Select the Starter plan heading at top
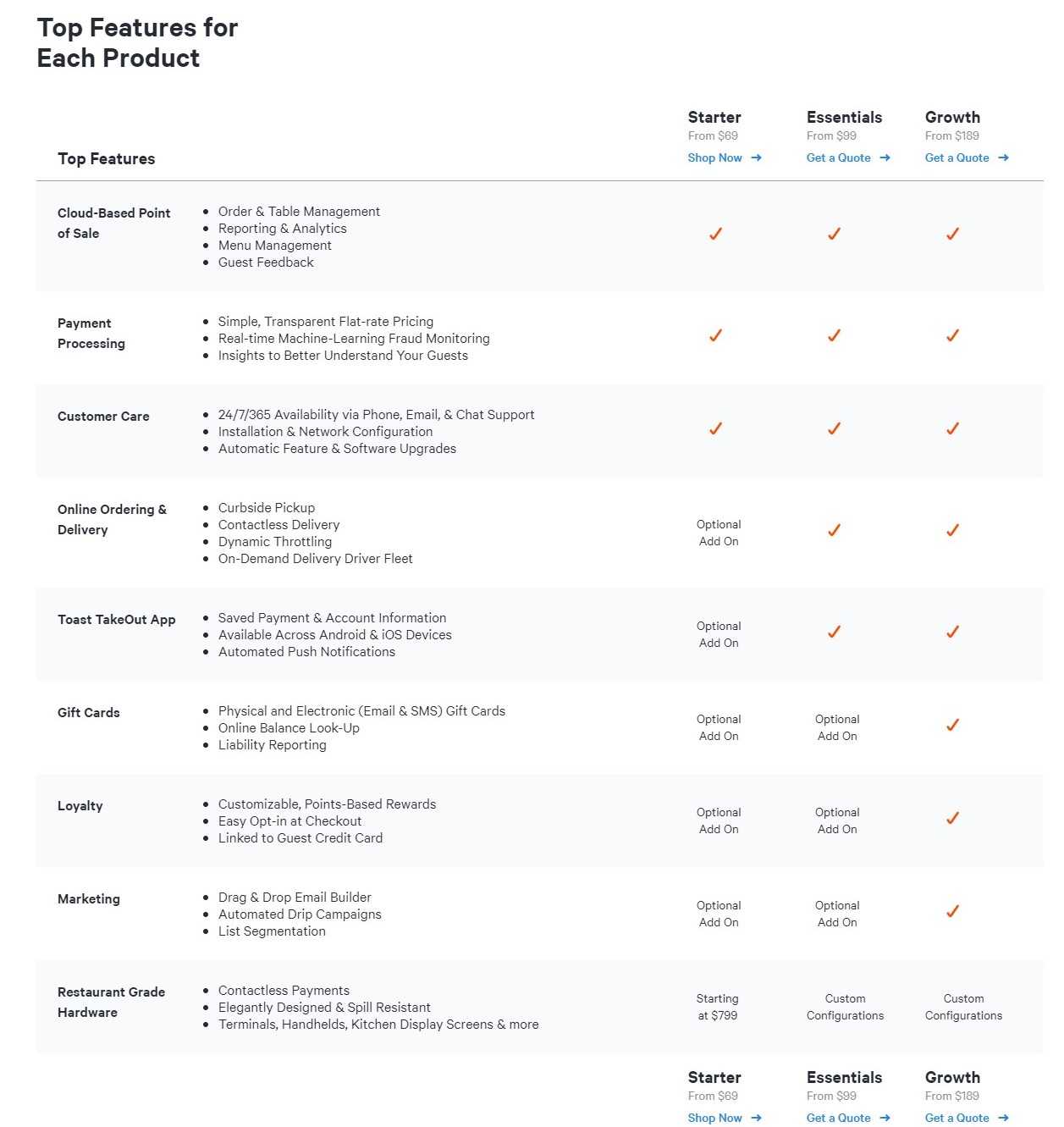This screenshot has width=1064, height=1127. [714, 118]
